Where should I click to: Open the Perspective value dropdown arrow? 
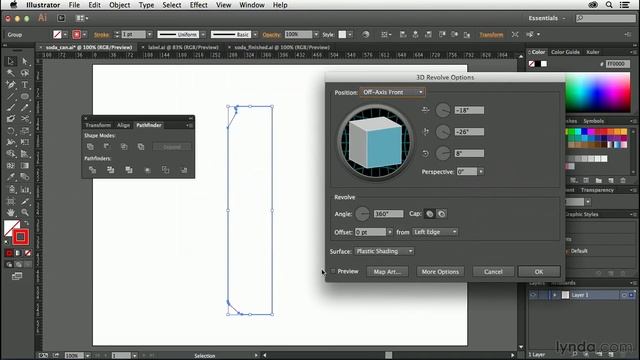point(481,172)
